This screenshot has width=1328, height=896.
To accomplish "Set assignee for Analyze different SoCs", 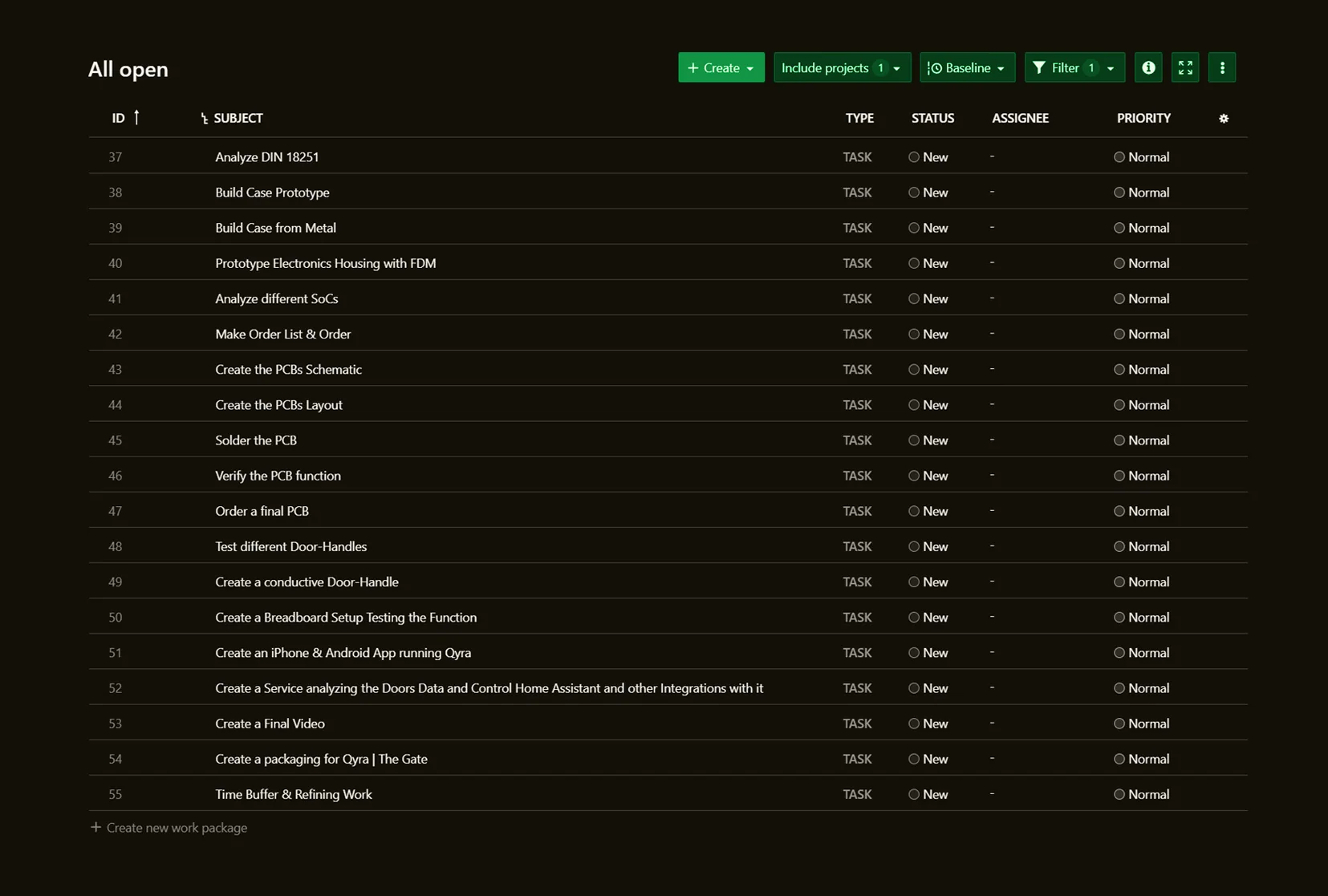I will pyautogui.click(x=993, y=298).
